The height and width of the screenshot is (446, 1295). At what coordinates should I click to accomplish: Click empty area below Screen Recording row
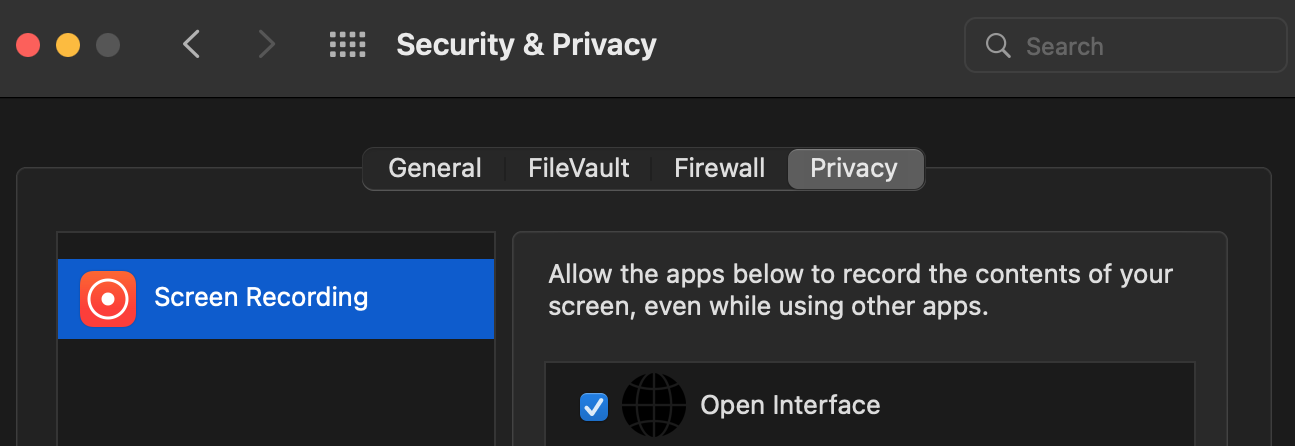276,392
